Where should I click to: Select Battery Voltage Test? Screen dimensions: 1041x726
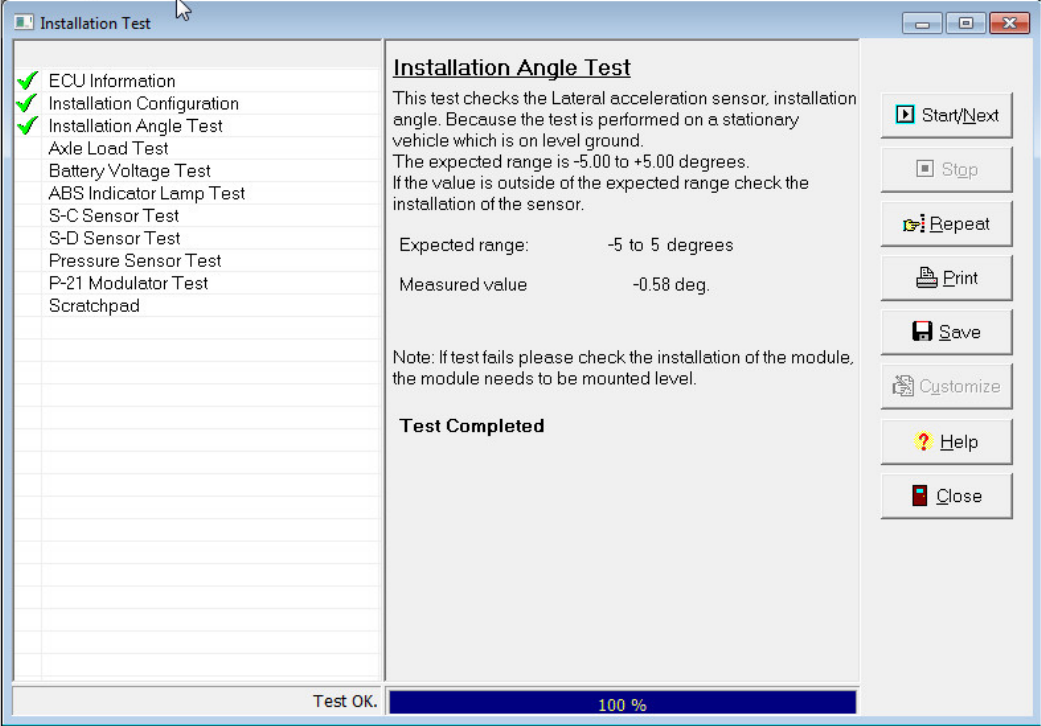click(129, 171)
